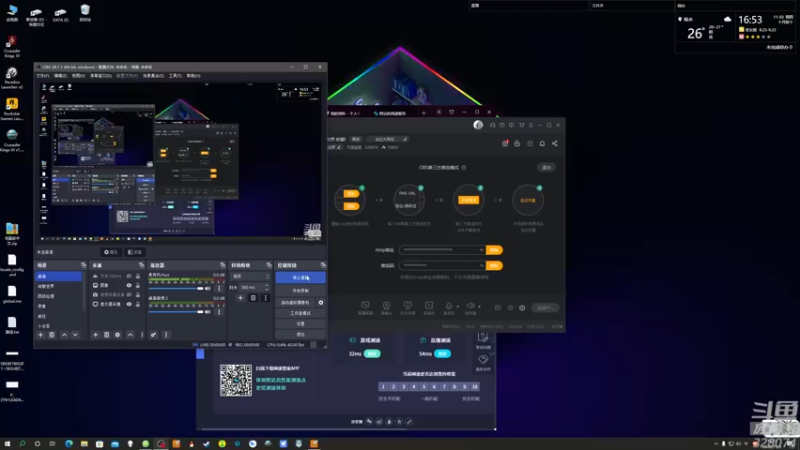Click help icon beside OBS push mode title
Viewport: 800px width, 450px height.
click(464, 167)
